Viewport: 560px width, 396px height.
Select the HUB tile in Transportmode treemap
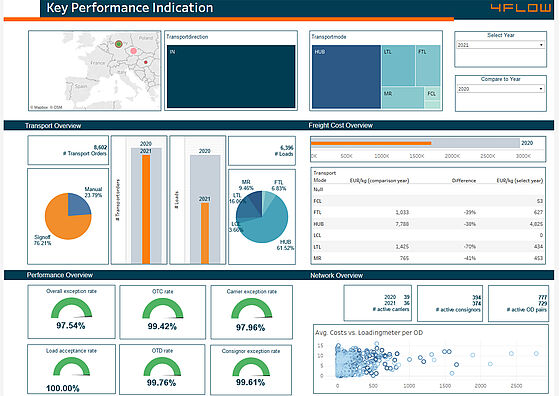pyautogui.click(x=346, y=77)
